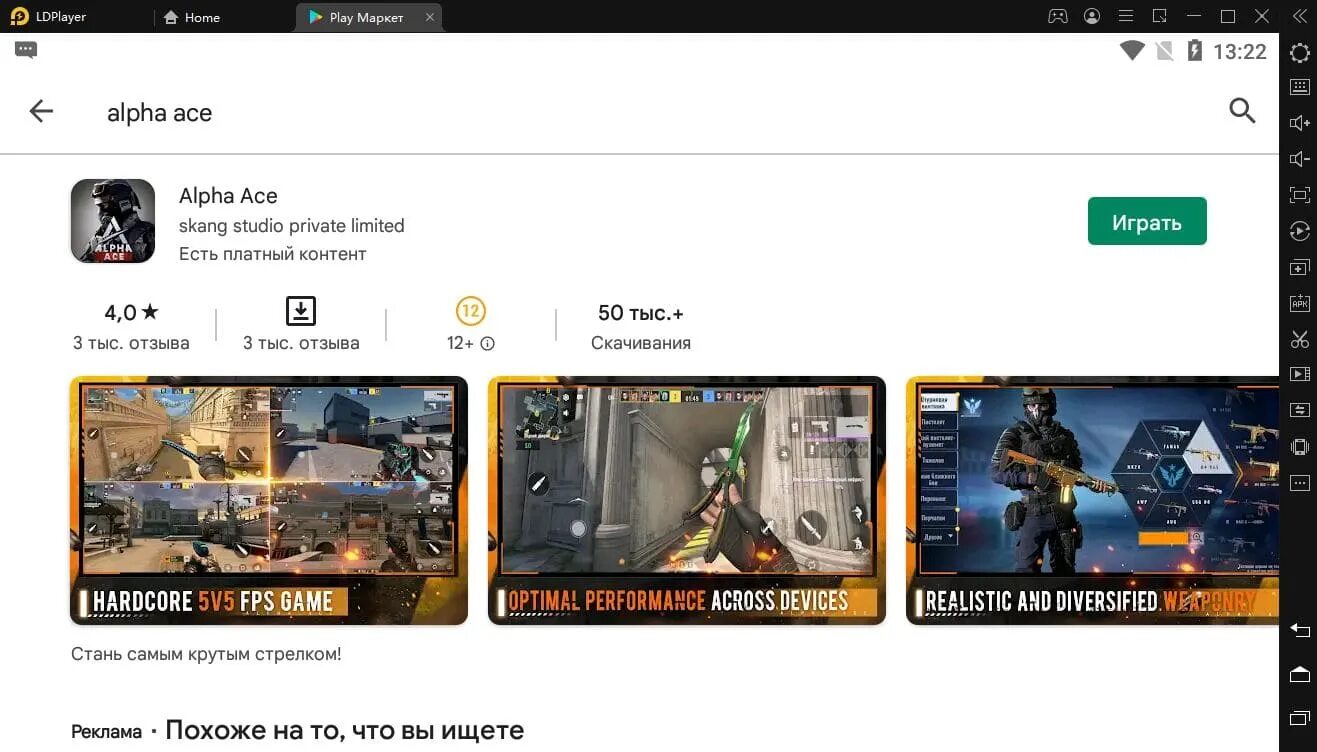This screenshot has height=752, width=1317.
Task: Click the download icon in stats row
Action: tap(301, 311)
